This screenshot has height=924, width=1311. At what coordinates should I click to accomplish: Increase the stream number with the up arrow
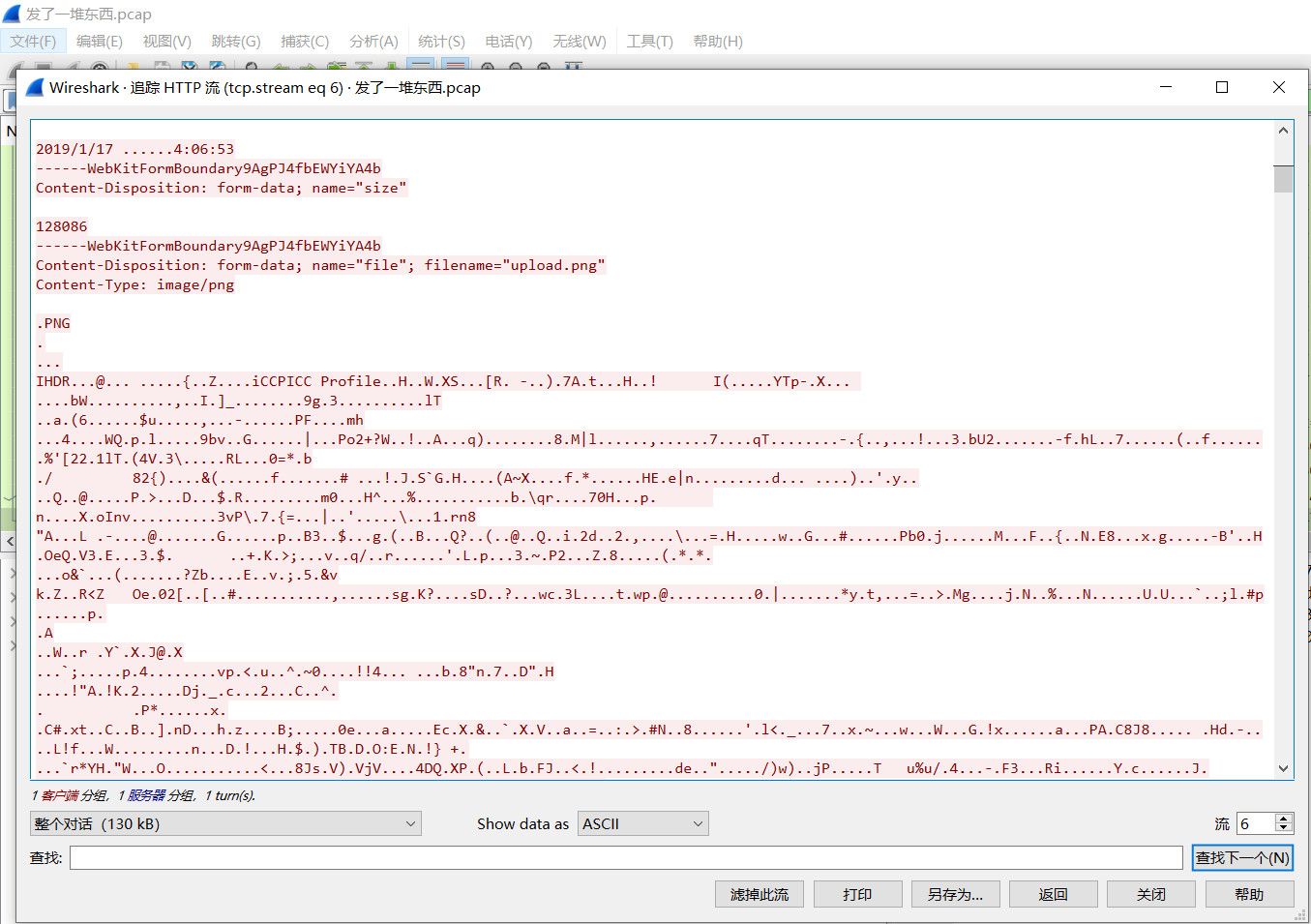[1284, 819]
